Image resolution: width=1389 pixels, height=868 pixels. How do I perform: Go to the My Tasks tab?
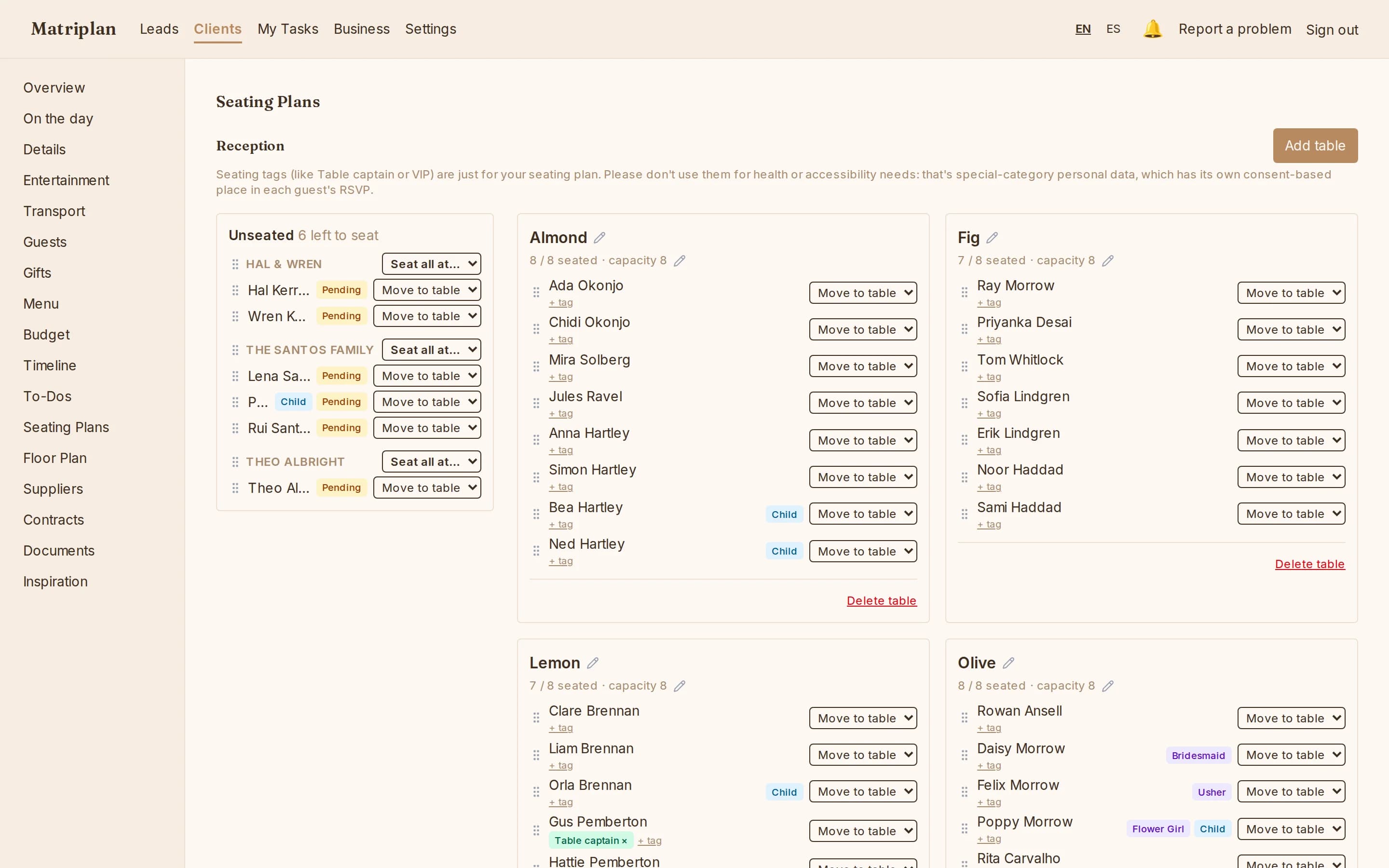(287, 29)
